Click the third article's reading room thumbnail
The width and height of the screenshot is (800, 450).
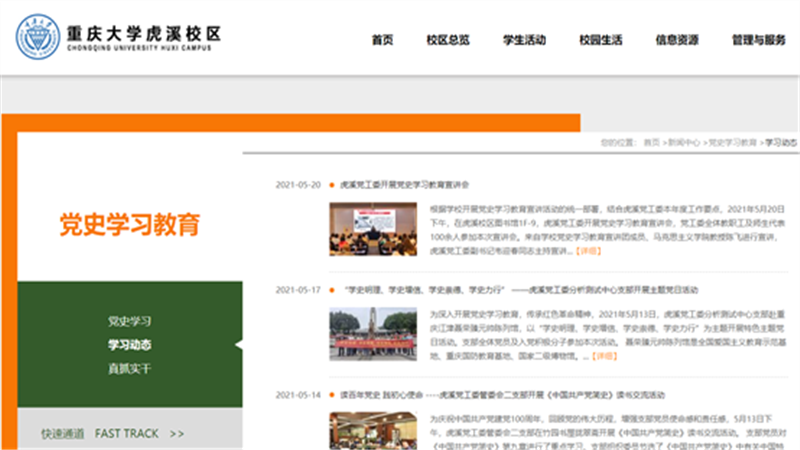pyautogui.click(x=373, y=431)
